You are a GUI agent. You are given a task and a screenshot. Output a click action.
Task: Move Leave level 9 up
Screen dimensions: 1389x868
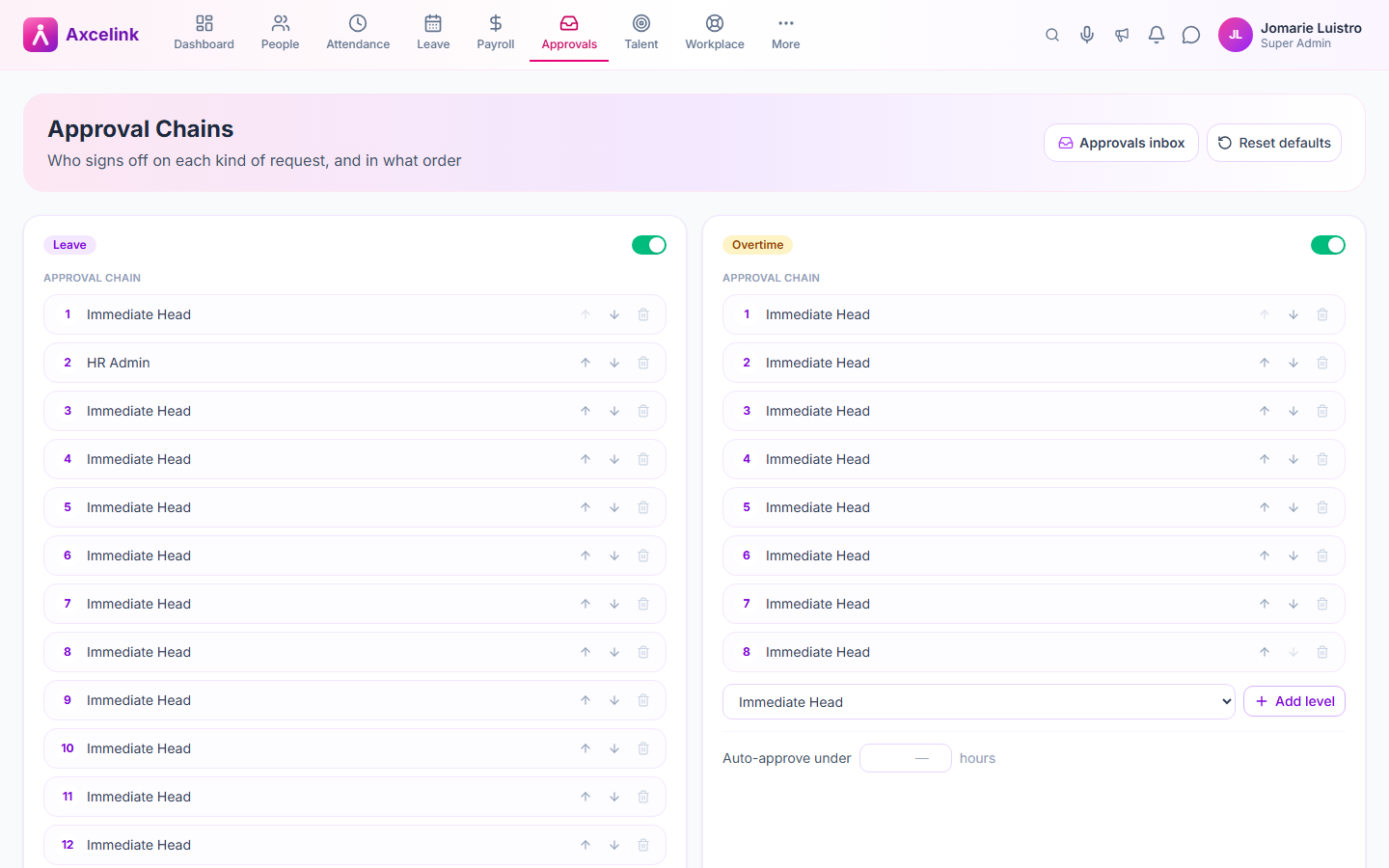point(586,700)
